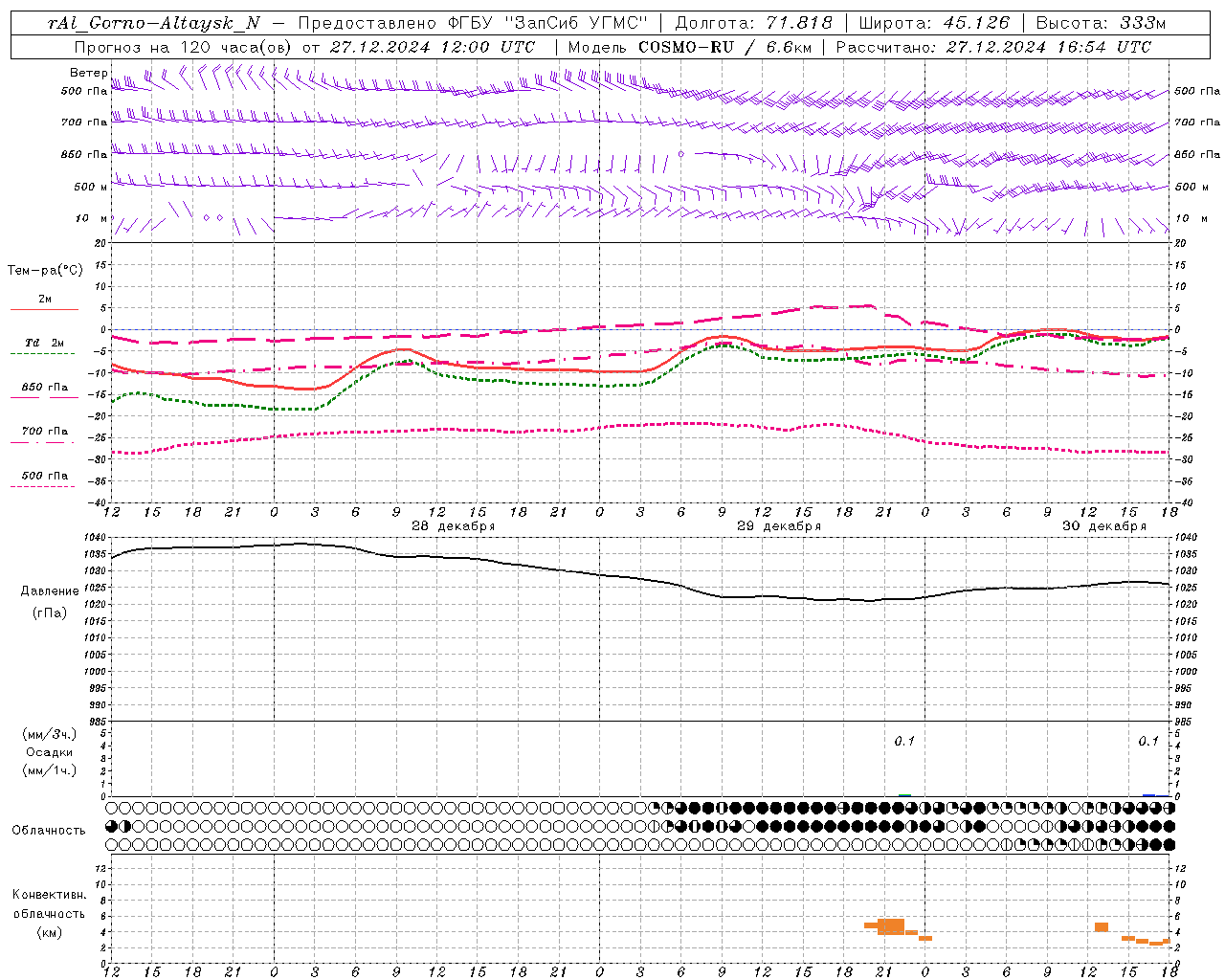Click the Облачность cloud cover label

pos(50,831)
